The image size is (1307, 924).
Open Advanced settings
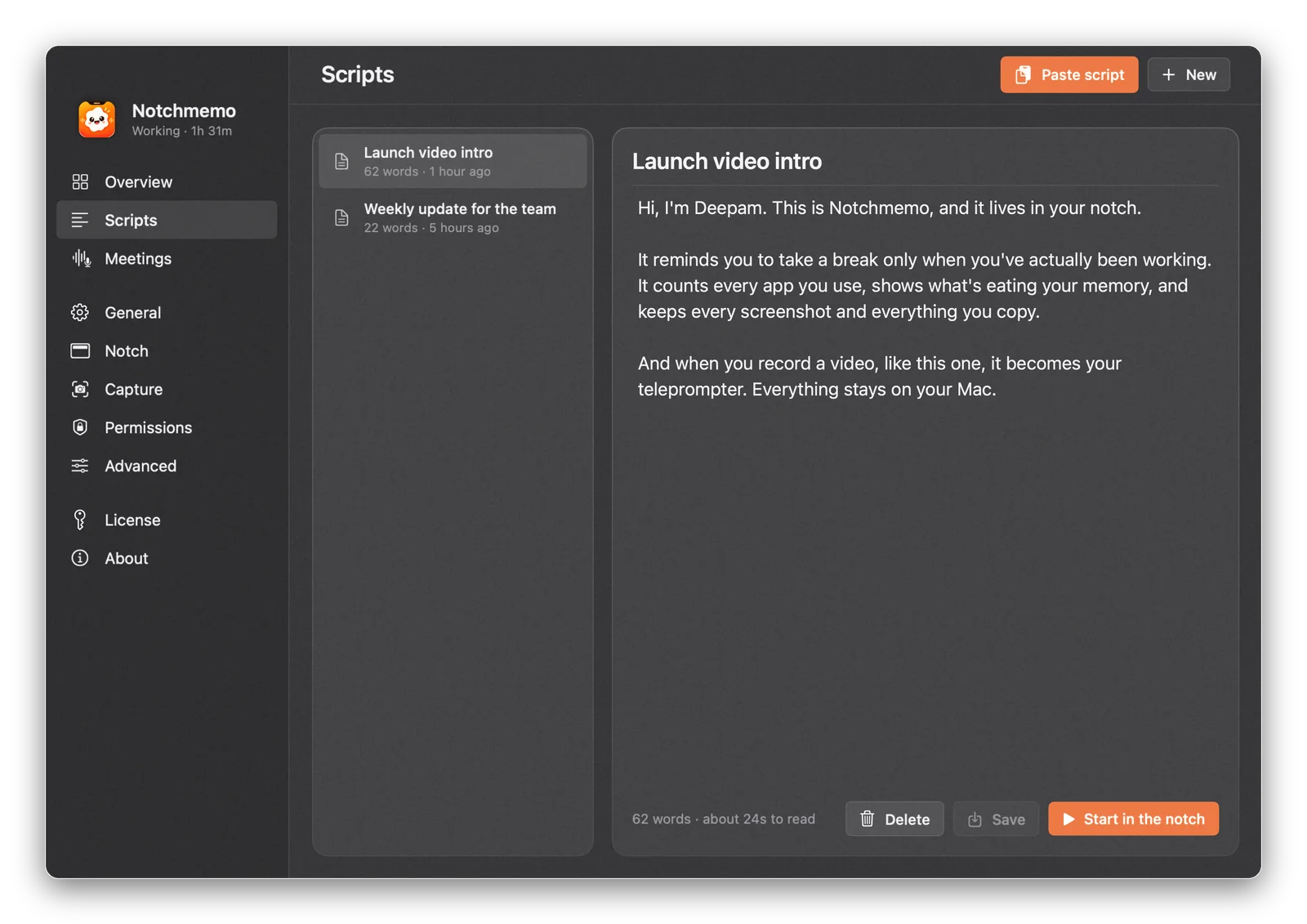click(167, 466)
